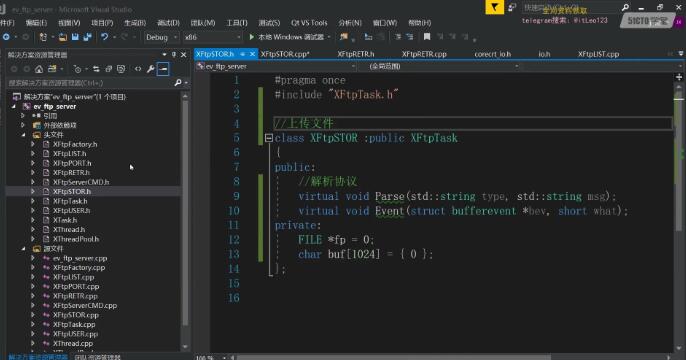Select XThreadPool.h in the tree
The width and height of the screenshot is (686, 360).
click(x=76, y=239)
